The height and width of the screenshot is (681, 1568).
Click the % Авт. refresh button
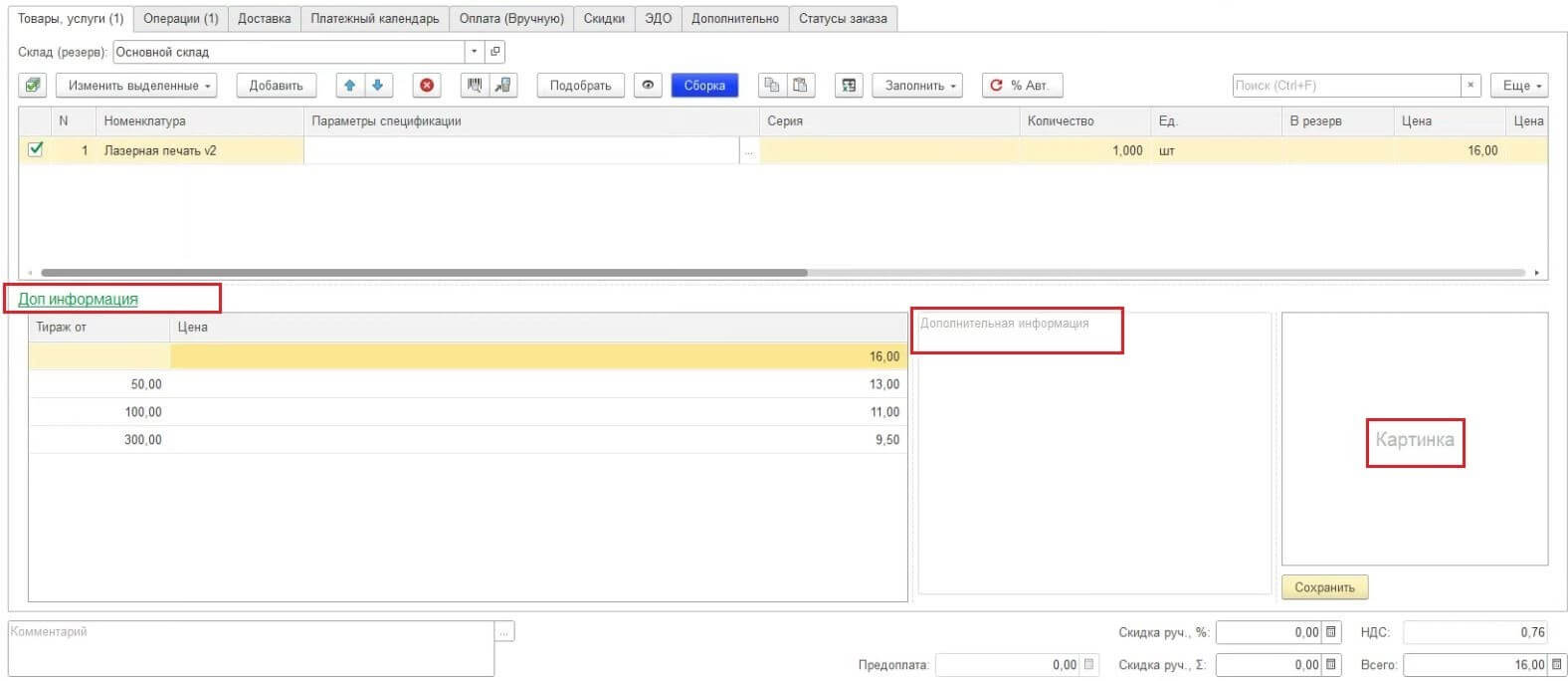pos(1022,86)
